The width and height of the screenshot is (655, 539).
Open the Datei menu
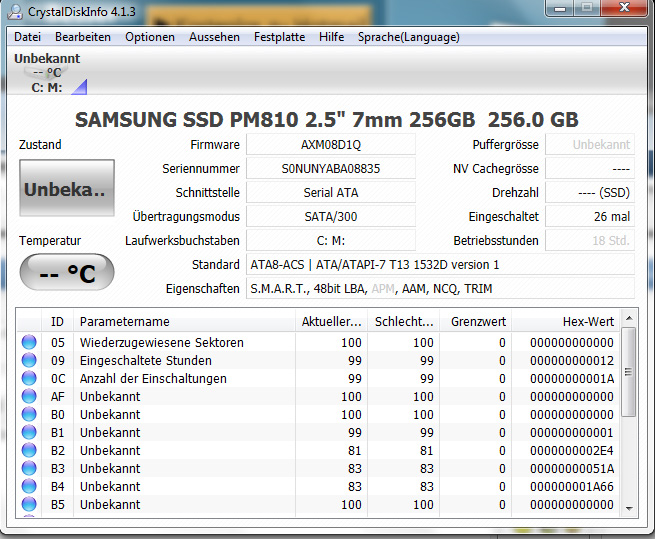tap(27, 37)
